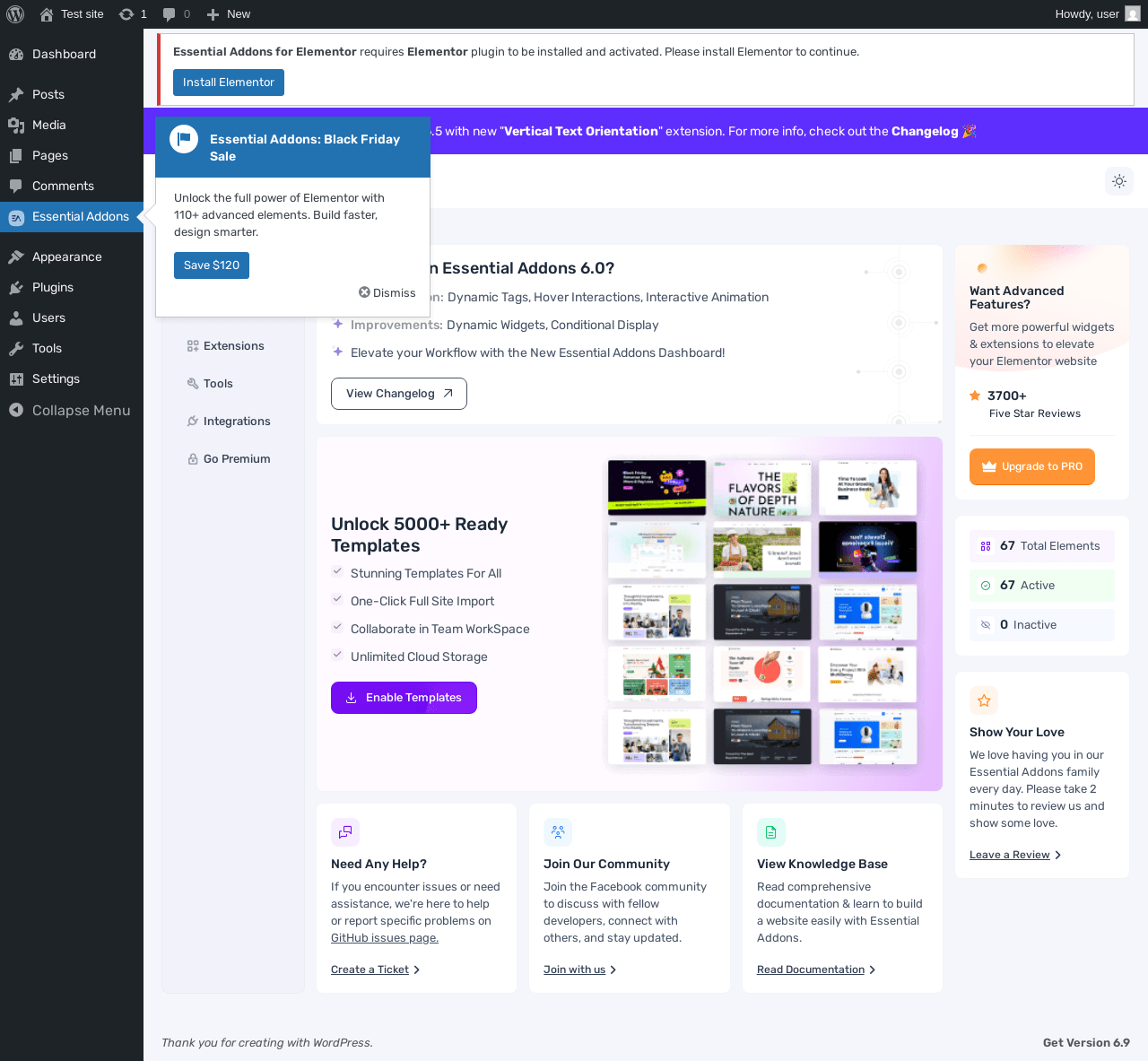Click the user avatar icon

pos(1133,14)
